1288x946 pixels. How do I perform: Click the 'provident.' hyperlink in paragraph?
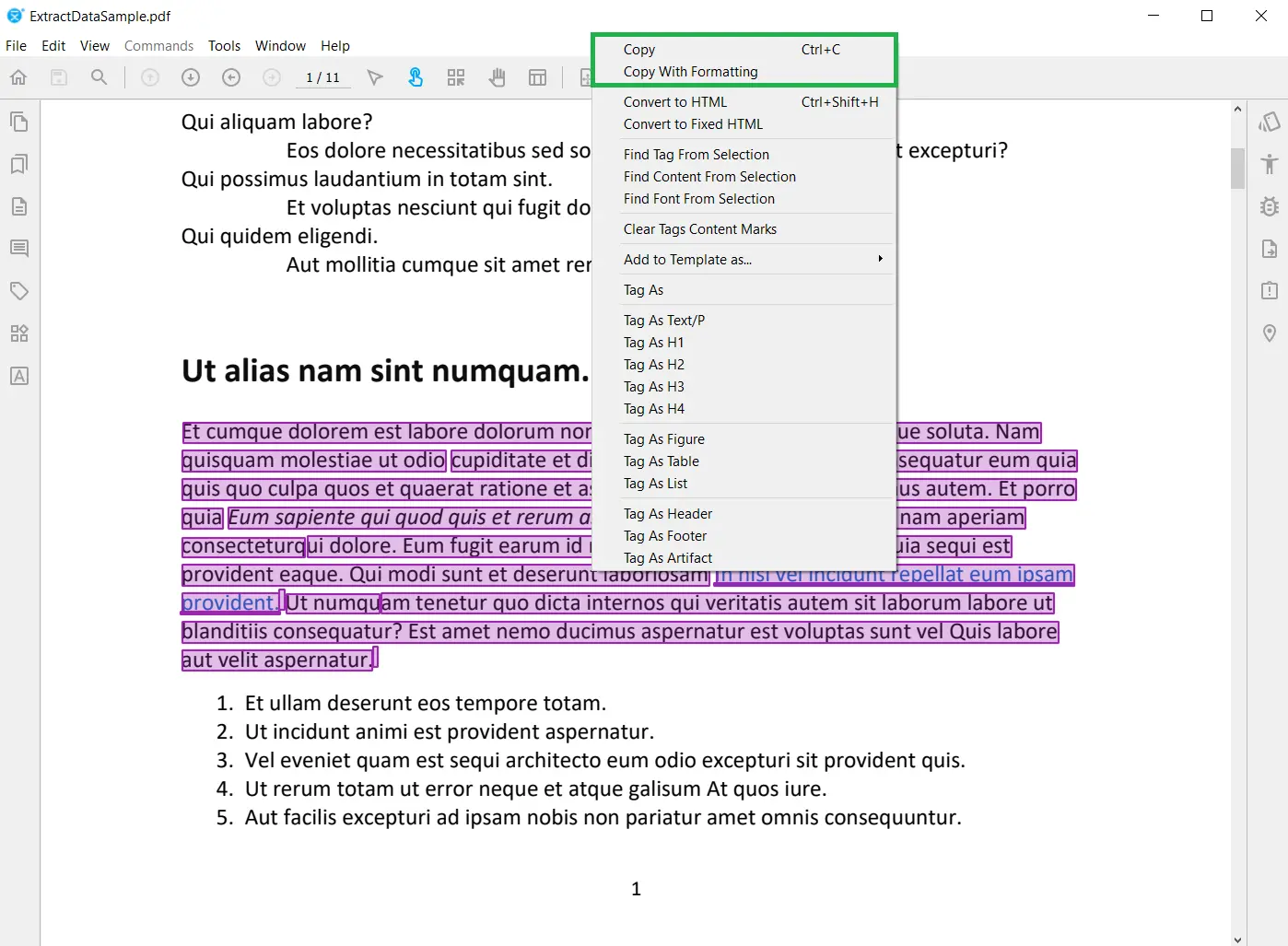pyautogui.click(x=229, y=603)
